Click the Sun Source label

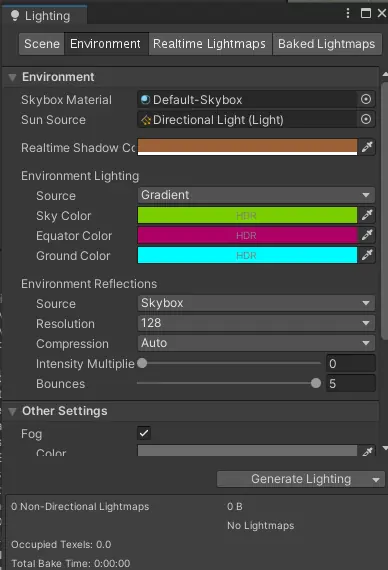point(53,120)
